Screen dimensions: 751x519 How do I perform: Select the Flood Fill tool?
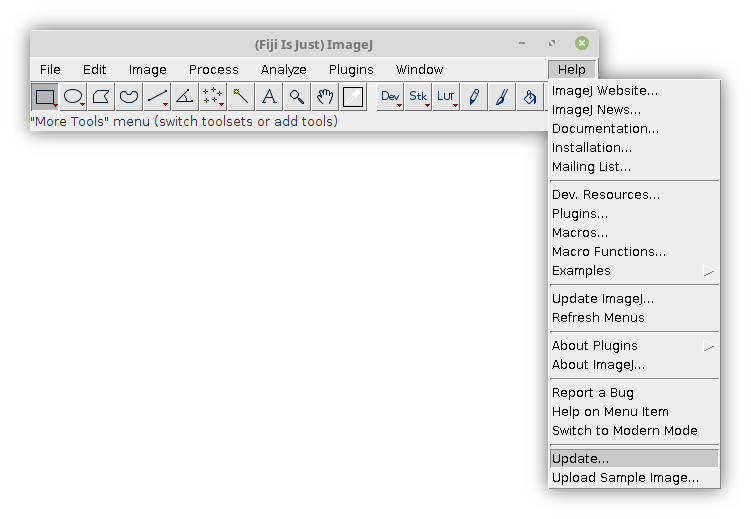pos(530,97)
